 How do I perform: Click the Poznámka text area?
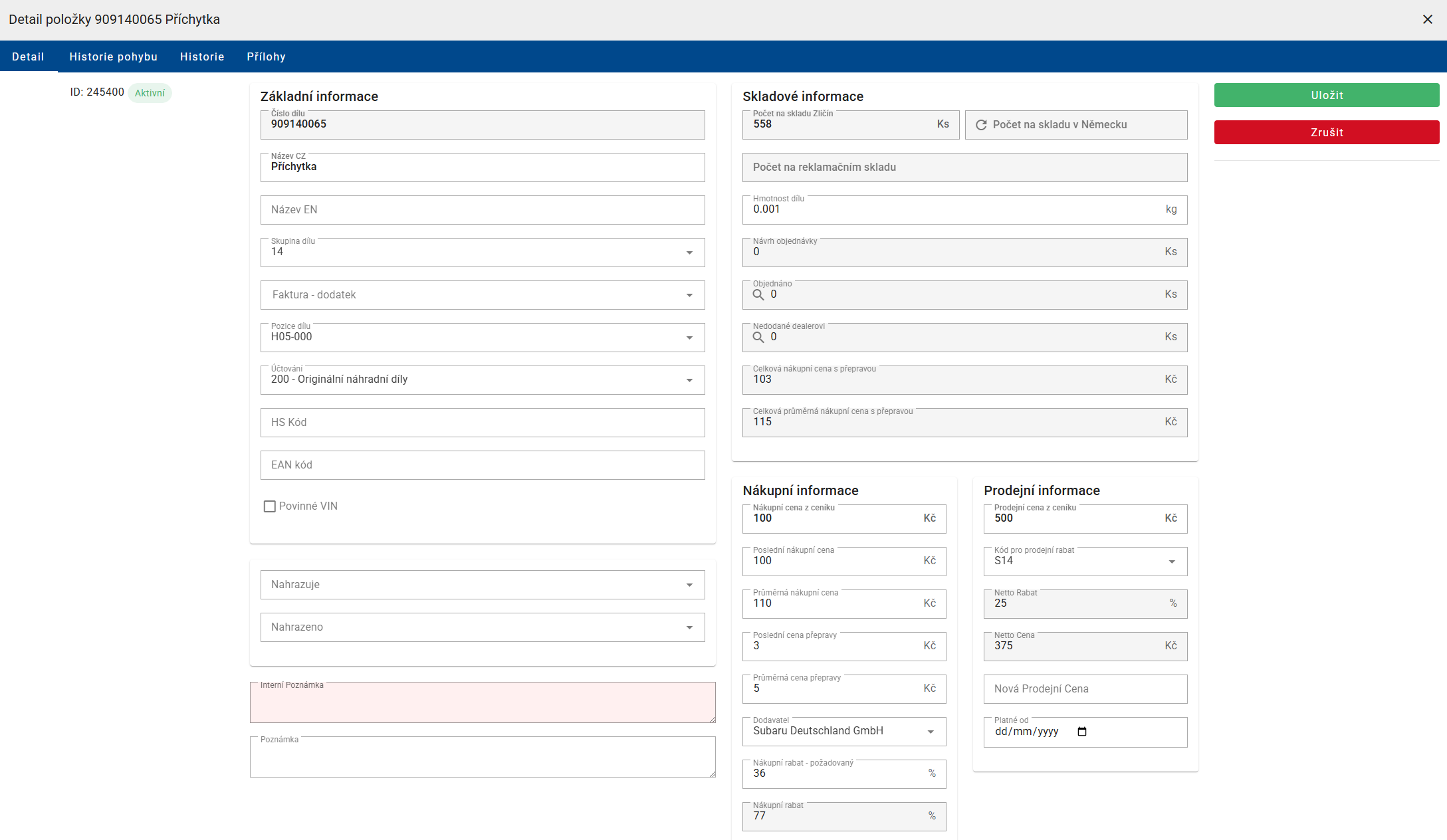pyautogui.click(x=483, y=757)
